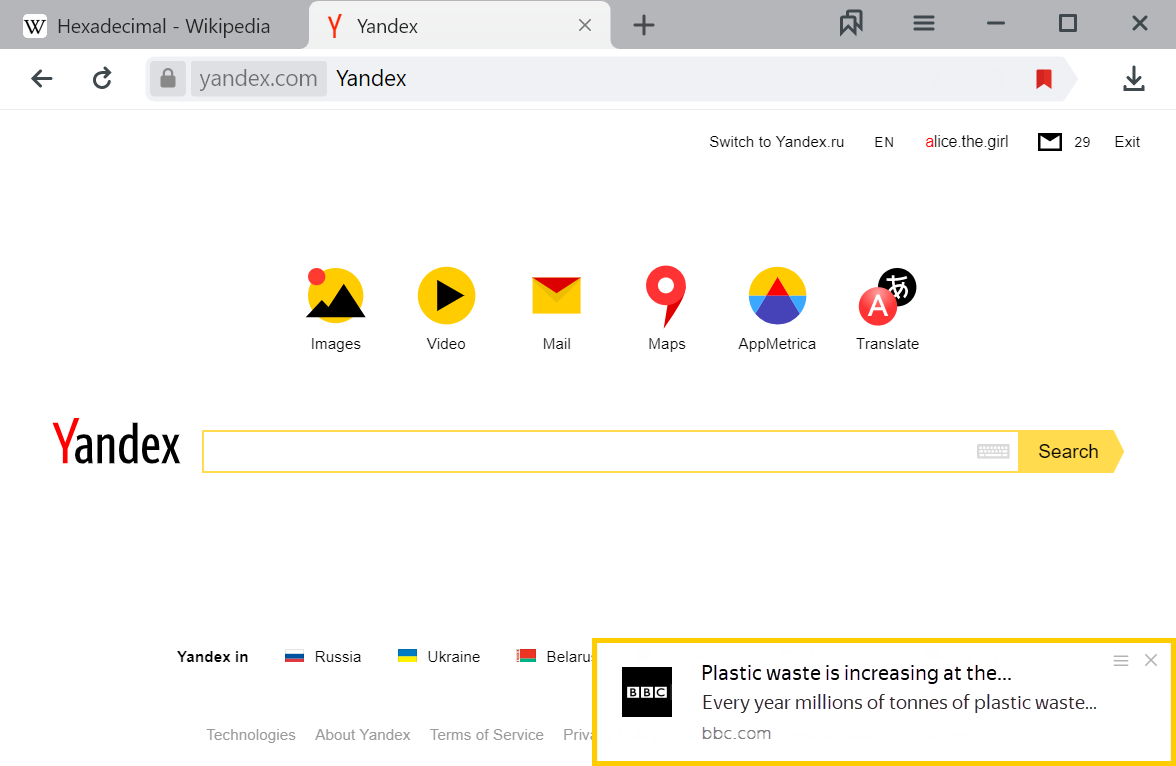Click the Images label under icon
The width and height of the screenshot is (1176, 766).
tap(335, 344)
